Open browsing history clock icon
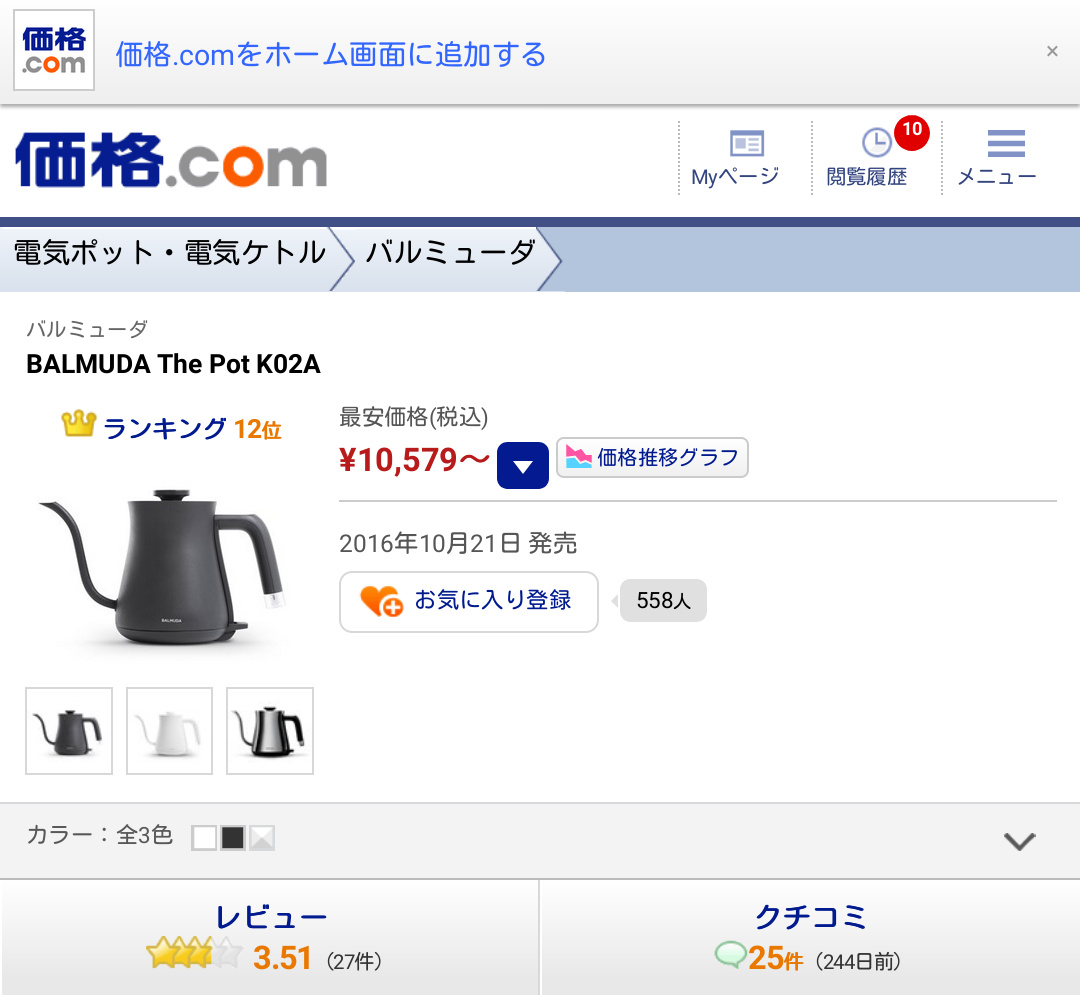Viewport: 1080px width, 995px height. tap(876, 143)
